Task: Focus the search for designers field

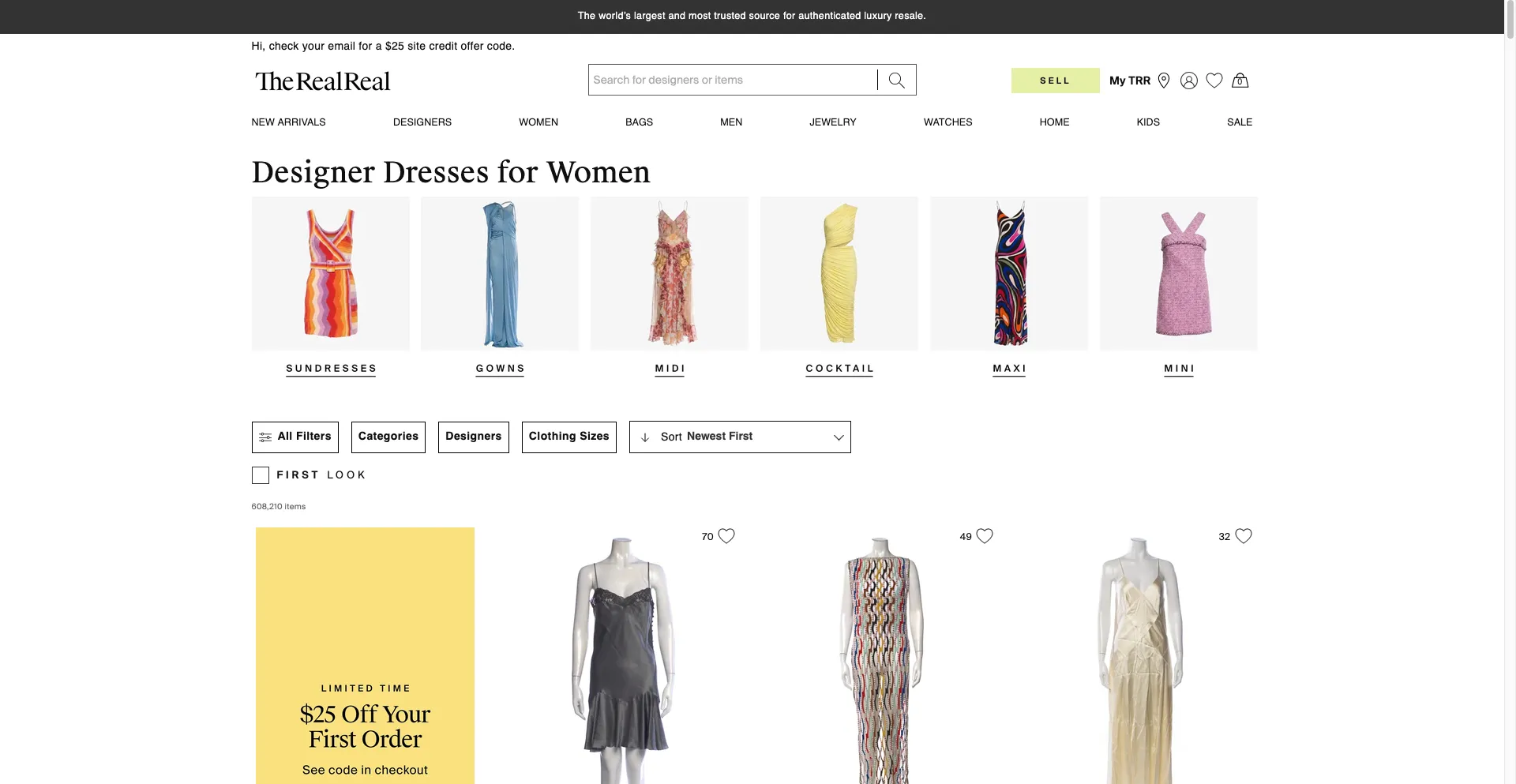Action: (733, 80)
